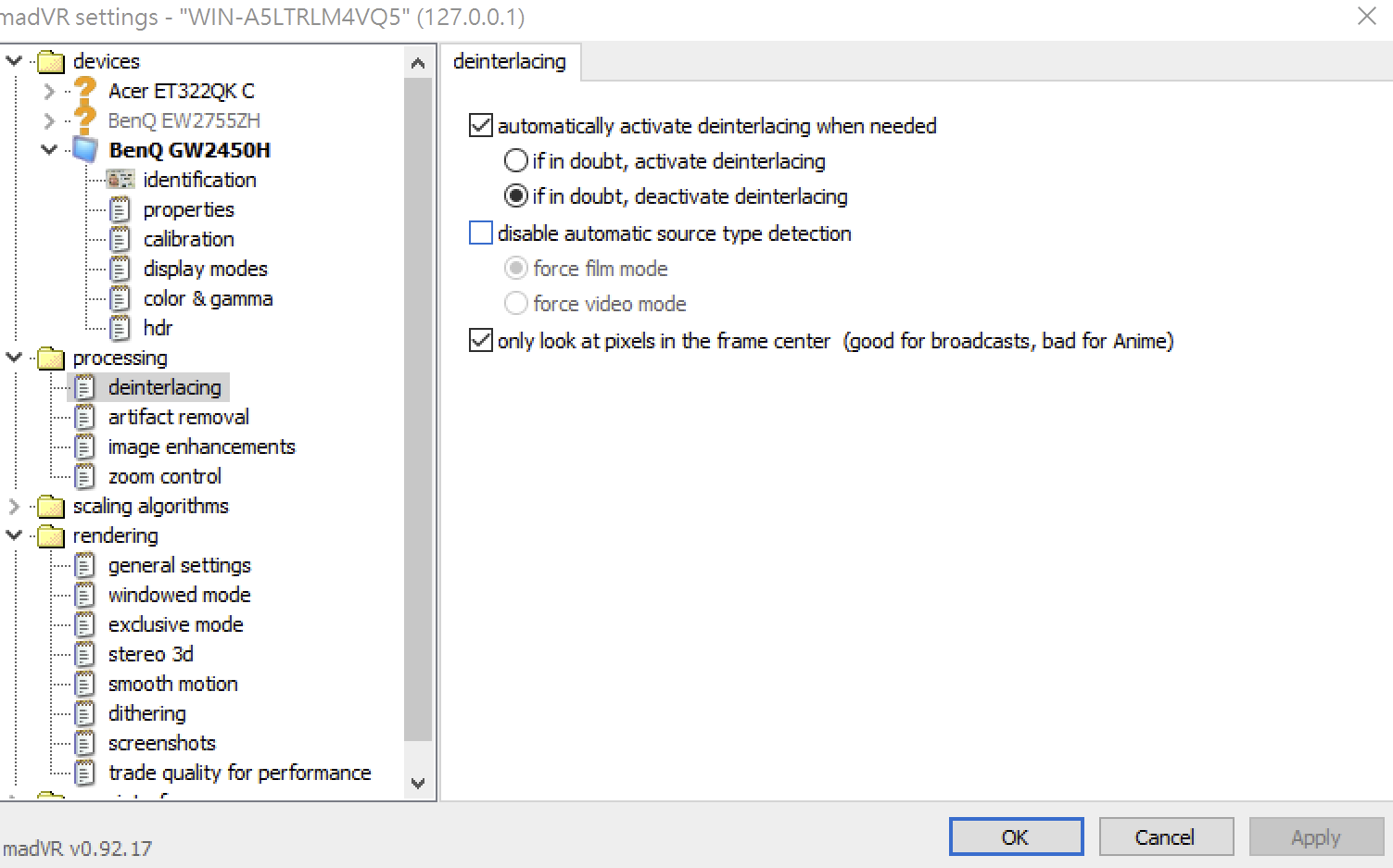Click the BenQ EW2755ZH question mark icon
Image resolution: width=1393 pixels, height=868 pixels.
pos(85,120)
